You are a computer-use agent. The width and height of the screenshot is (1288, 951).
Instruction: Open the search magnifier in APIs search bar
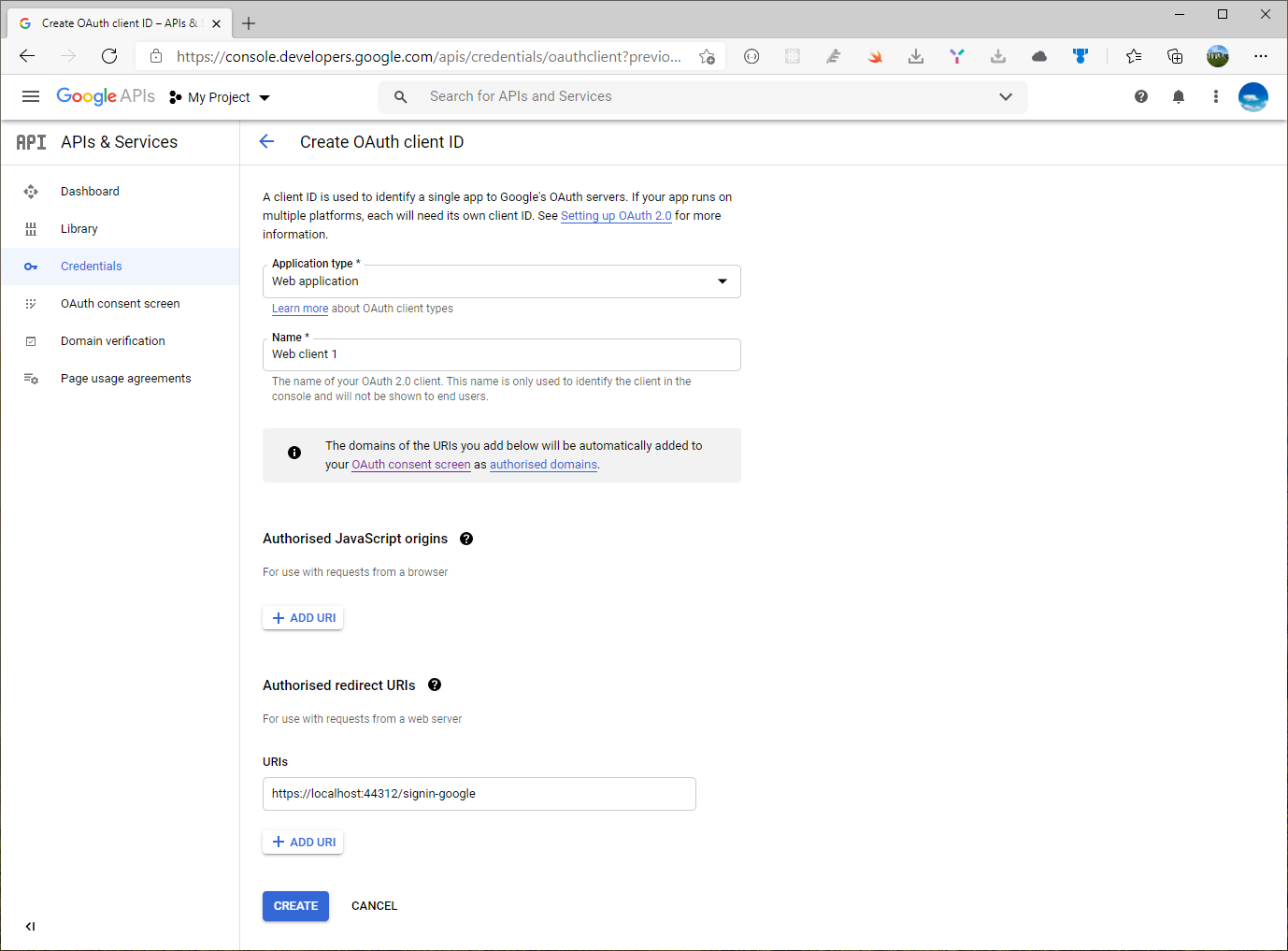400,96
